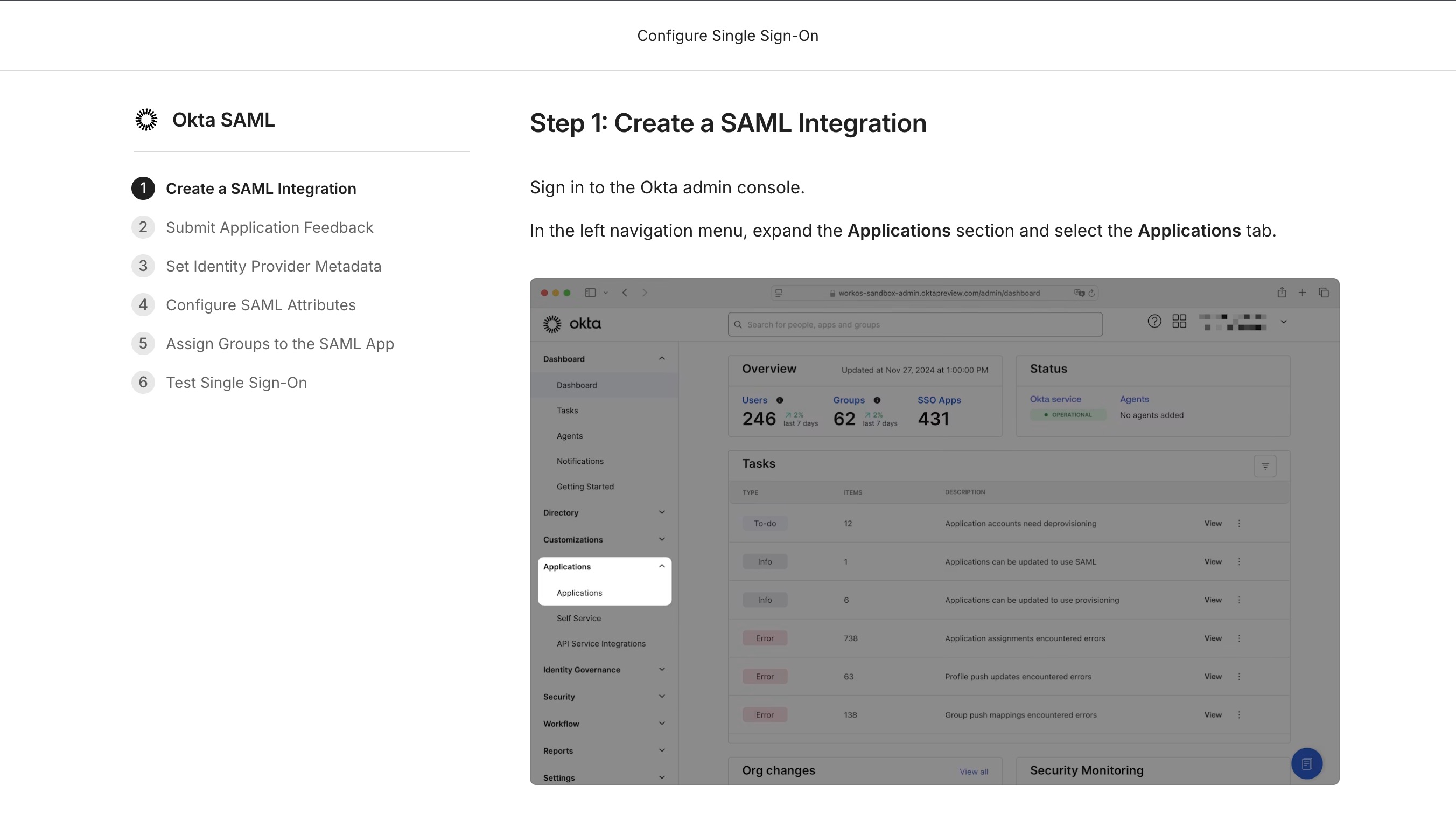Open Getting Started in the sidebar
Viewport: 1456px width, 820px height.
click(x=585, y=487)
